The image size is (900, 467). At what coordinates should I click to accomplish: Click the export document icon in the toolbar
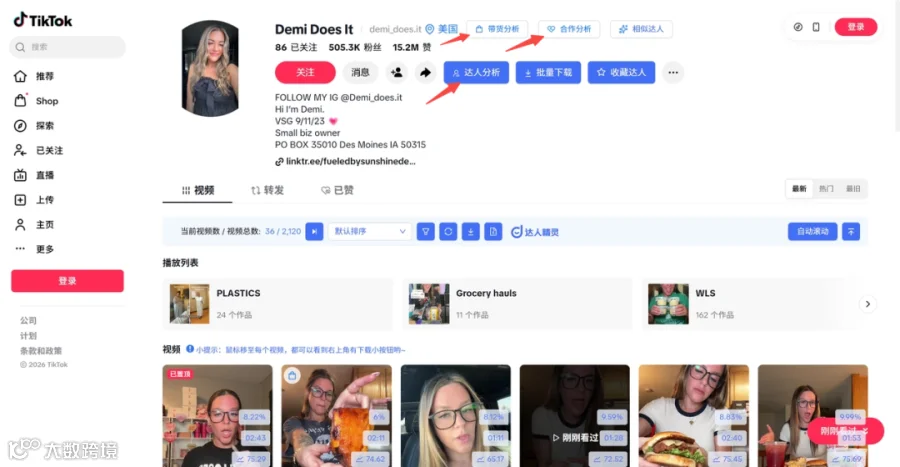pyautogui.click(x=493, y=231)
